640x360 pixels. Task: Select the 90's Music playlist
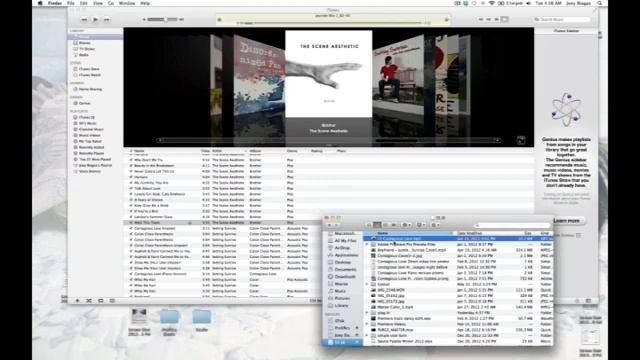tap(87, 123)
